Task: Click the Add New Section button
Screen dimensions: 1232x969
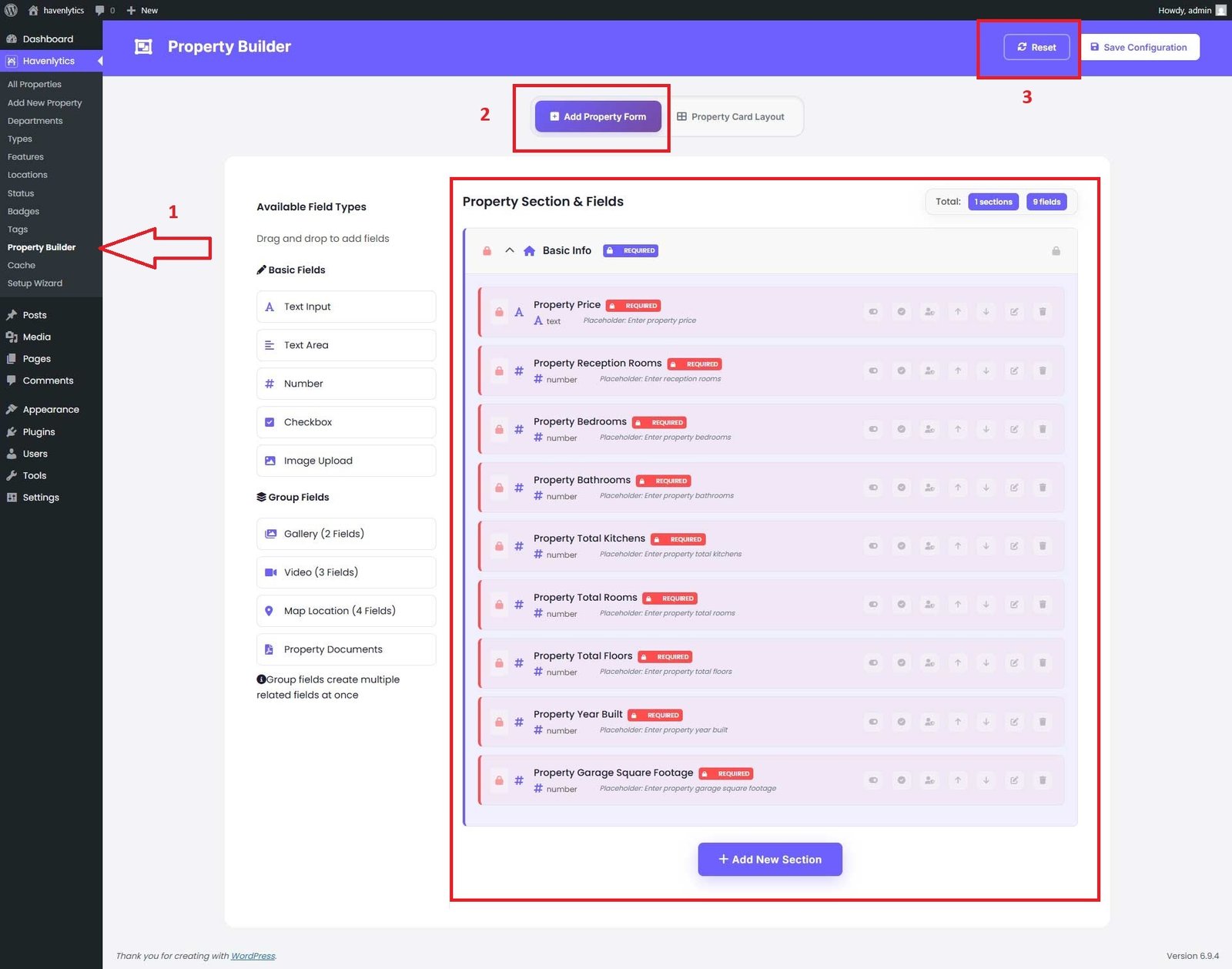Action: [x=769, y=860]
